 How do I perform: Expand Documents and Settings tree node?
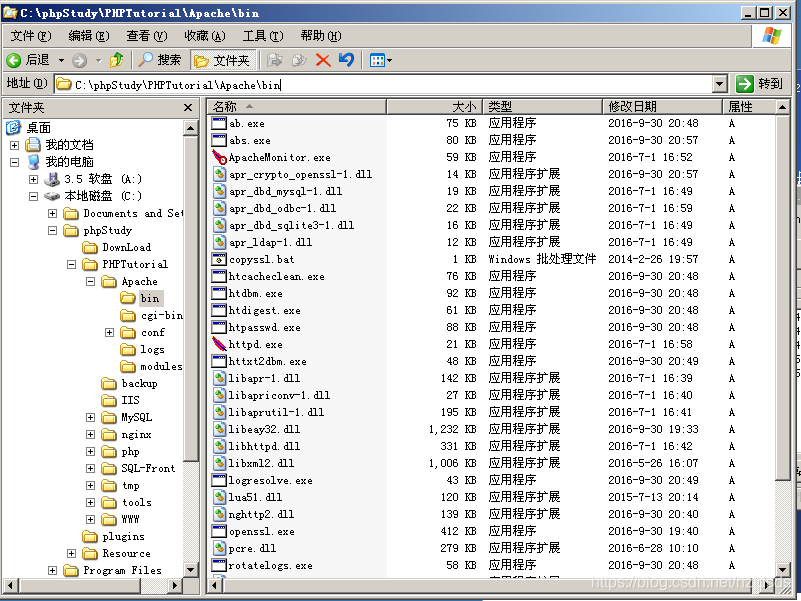point(52,213)
